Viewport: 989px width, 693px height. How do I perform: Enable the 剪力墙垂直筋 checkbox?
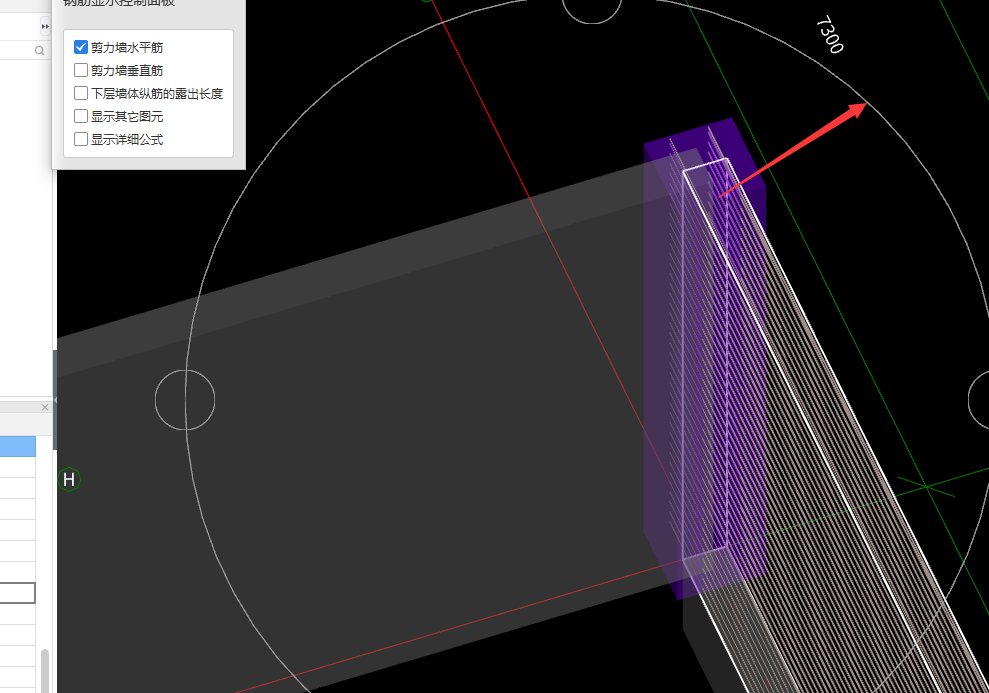81,70
